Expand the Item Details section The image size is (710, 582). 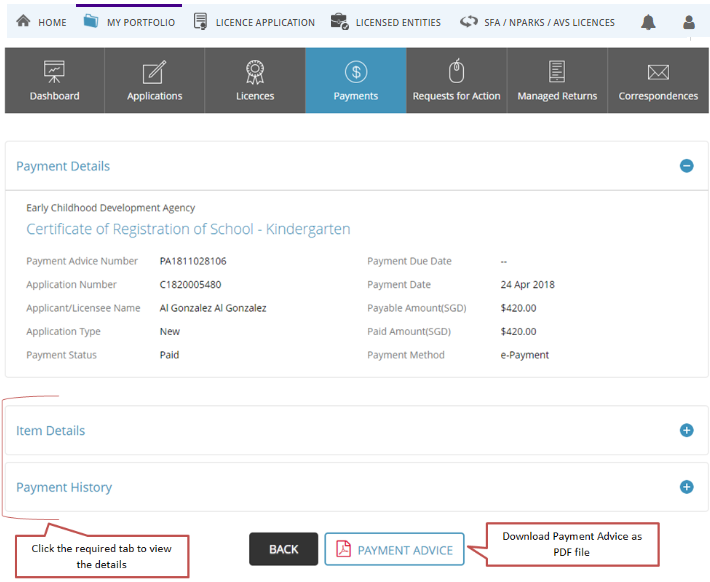pos(686,430)
